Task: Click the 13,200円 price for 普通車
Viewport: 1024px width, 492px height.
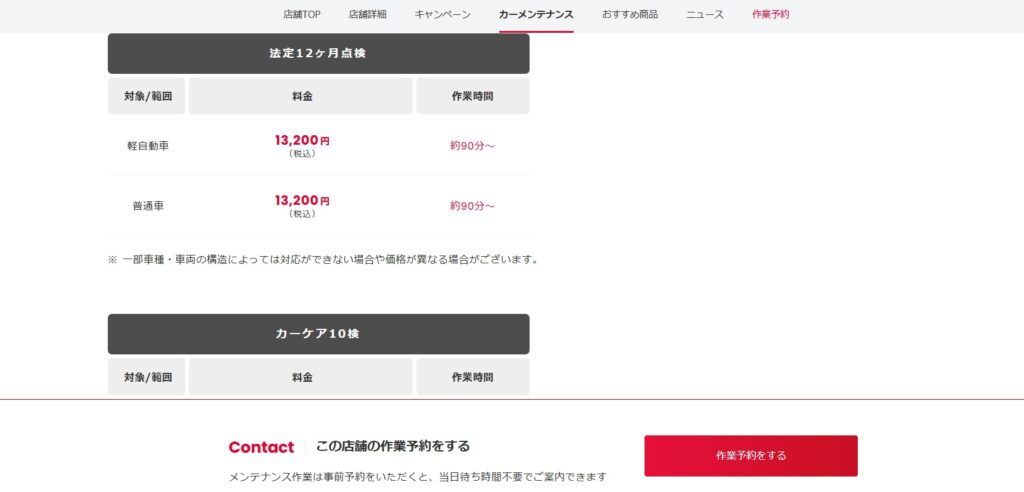Action: pos(302,201)
